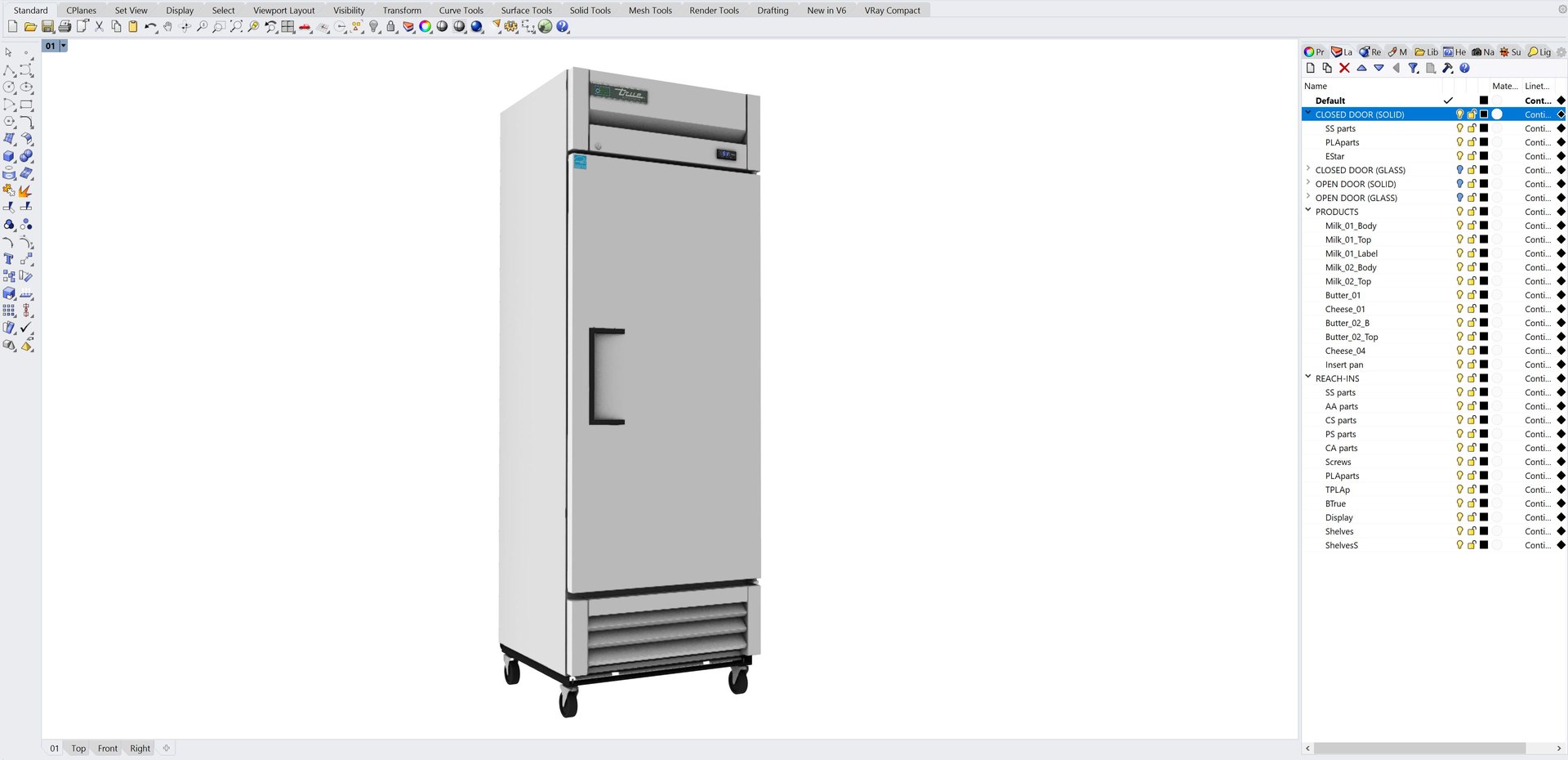Click color swatch of Default layer

coord(1484,101)
